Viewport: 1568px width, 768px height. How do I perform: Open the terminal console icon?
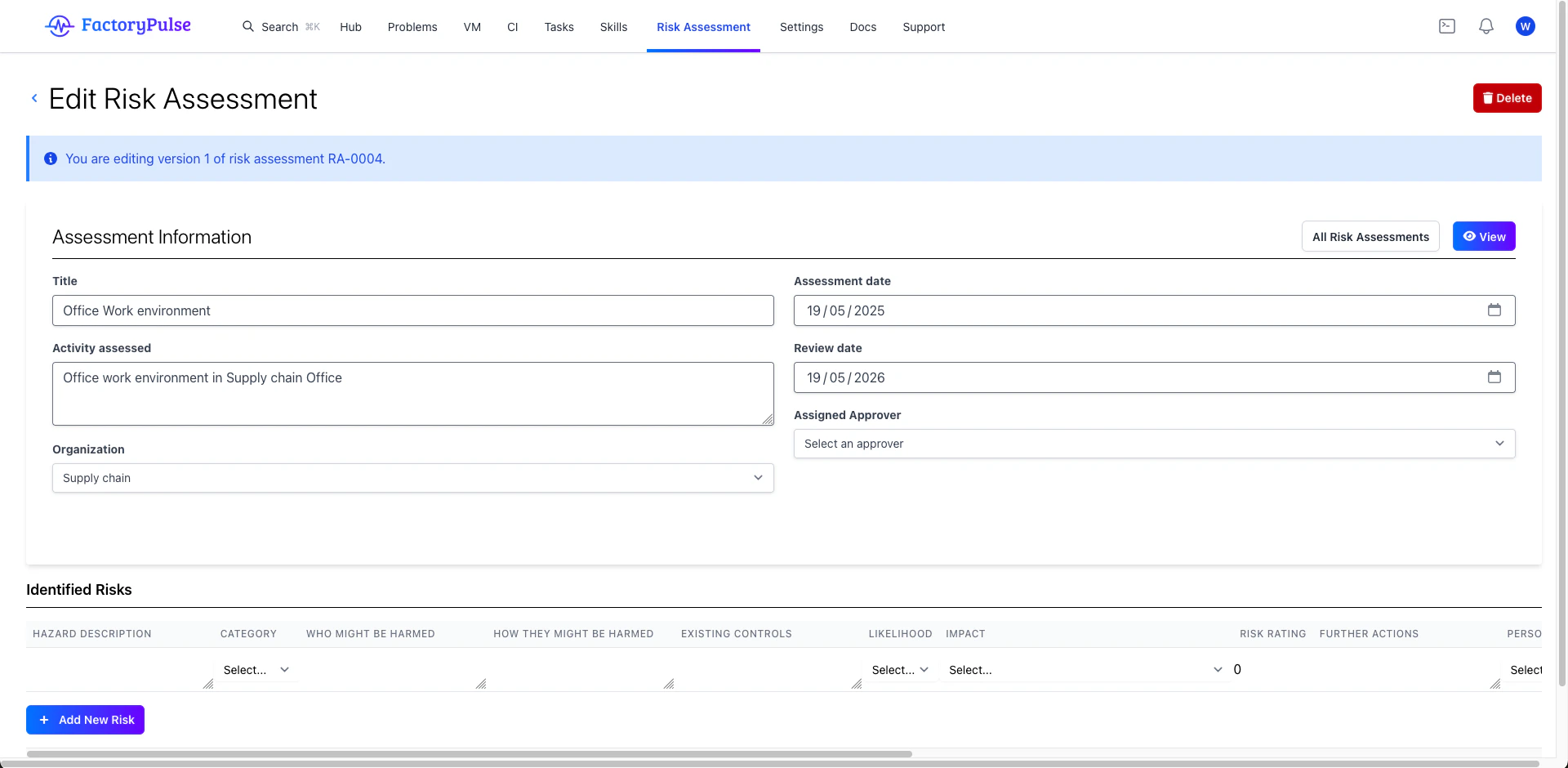1447,26
